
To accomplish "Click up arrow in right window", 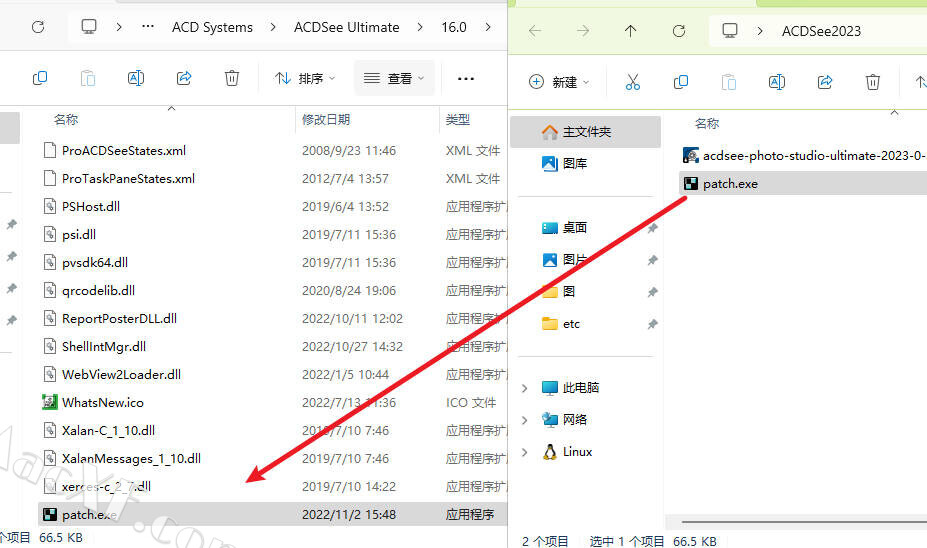I will [x=631, y=31].
